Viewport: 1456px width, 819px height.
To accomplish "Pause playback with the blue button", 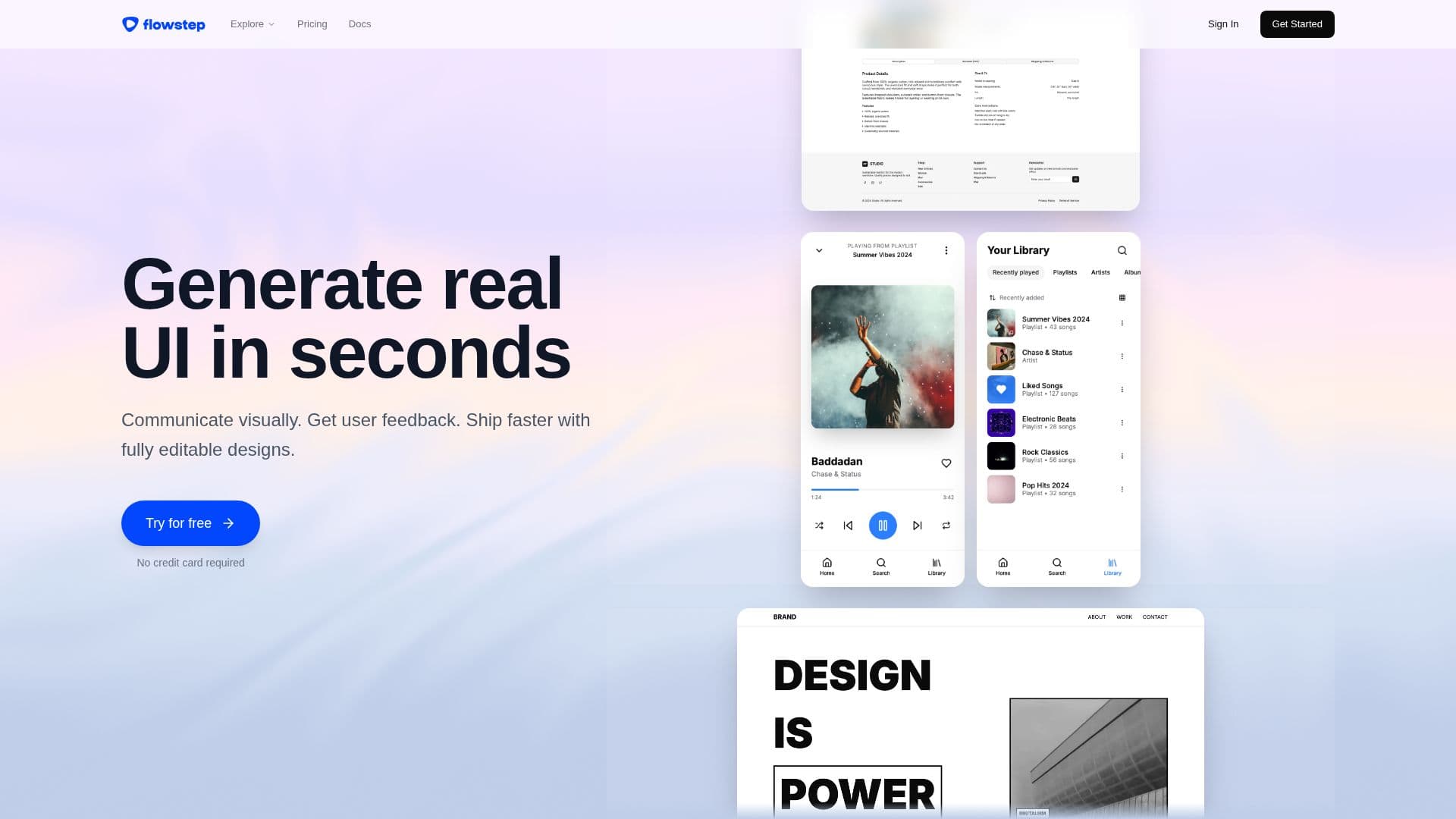I will point(883,526).
